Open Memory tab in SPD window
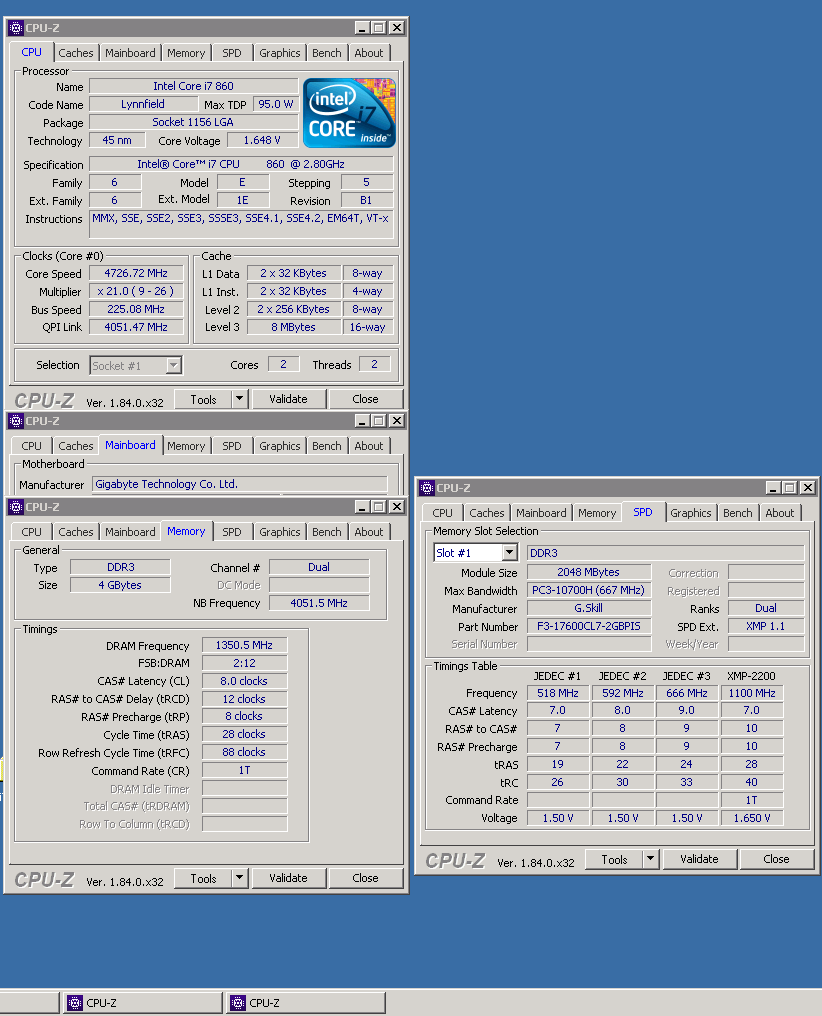This screenshot has width=822, height=1016. pos(597,513)
